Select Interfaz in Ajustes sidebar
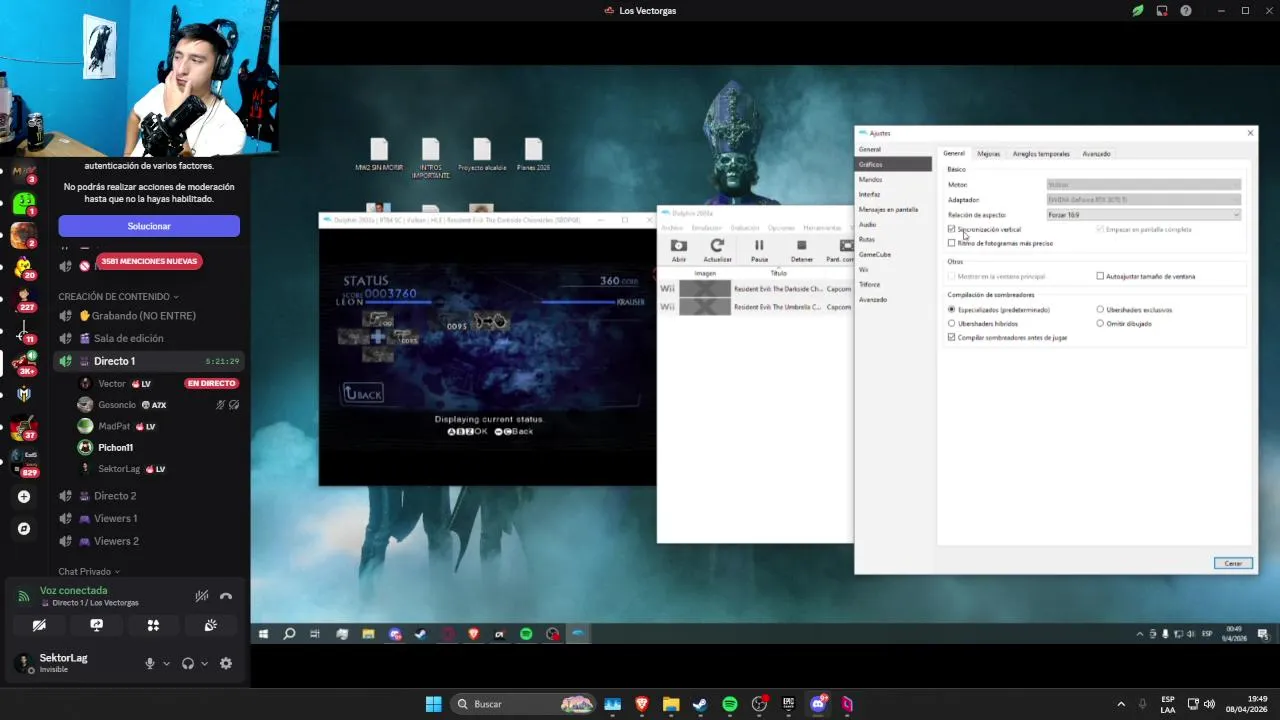 (869, 194)
